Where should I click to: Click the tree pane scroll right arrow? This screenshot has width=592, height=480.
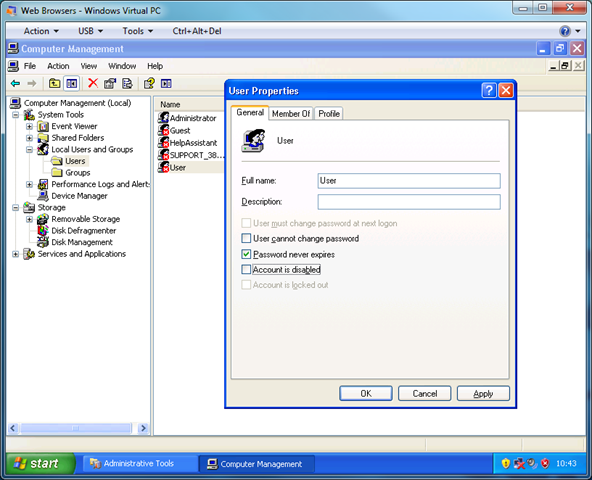[143, 428]
